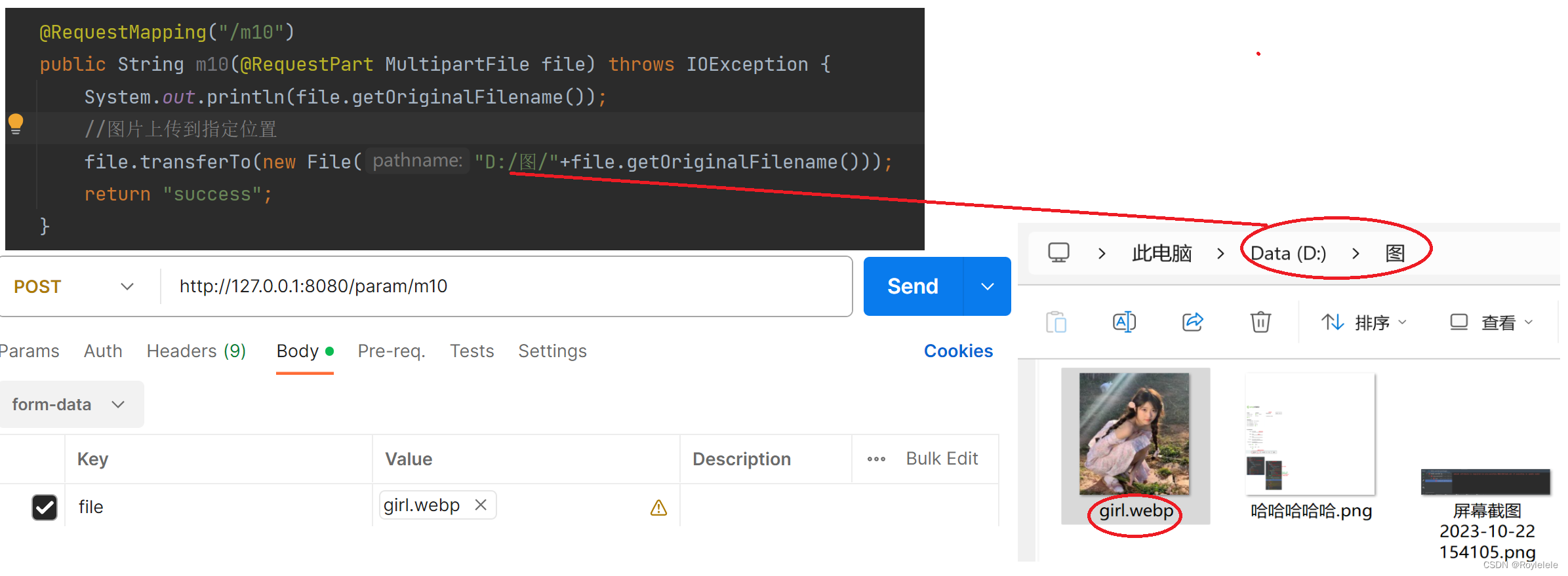Click the paste clipboard icon in Explorer toolbar
Screen dimensions: 1568x576
(x=1056, y=322)
